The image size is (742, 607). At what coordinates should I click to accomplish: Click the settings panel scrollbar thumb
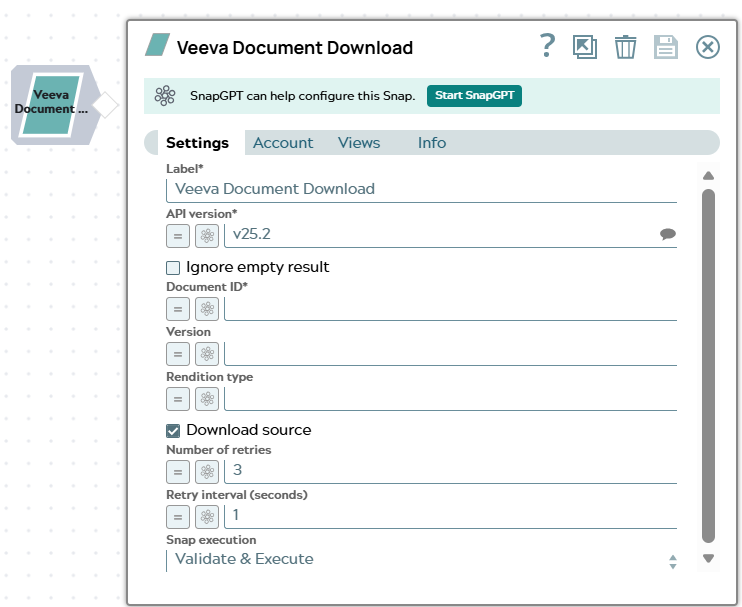[708, 366]
